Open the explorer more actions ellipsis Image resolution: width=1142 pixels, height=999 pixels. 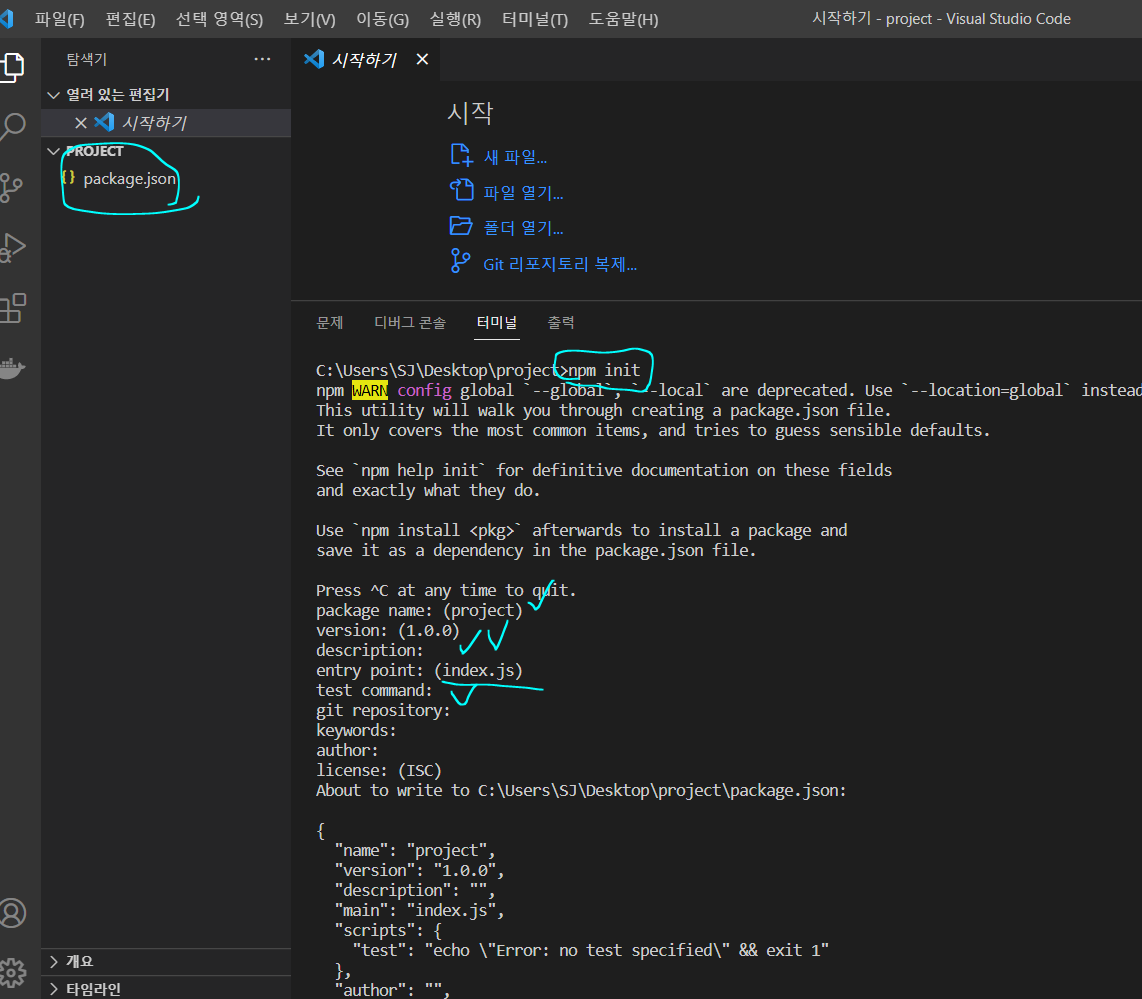pyautogui.click(x=262, y=59)
